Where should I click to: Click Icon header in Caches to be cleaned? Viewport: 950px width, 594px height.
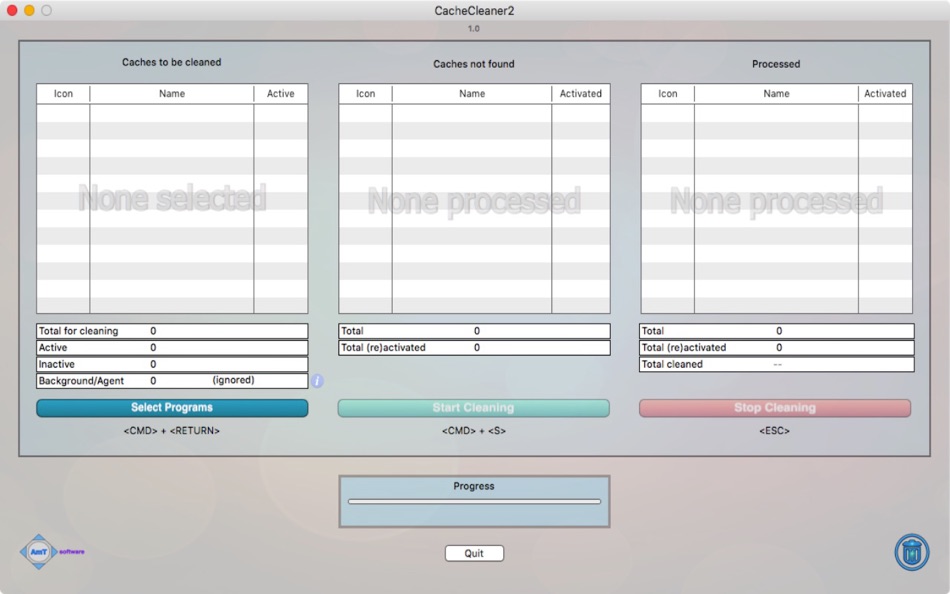pos(63,94)
